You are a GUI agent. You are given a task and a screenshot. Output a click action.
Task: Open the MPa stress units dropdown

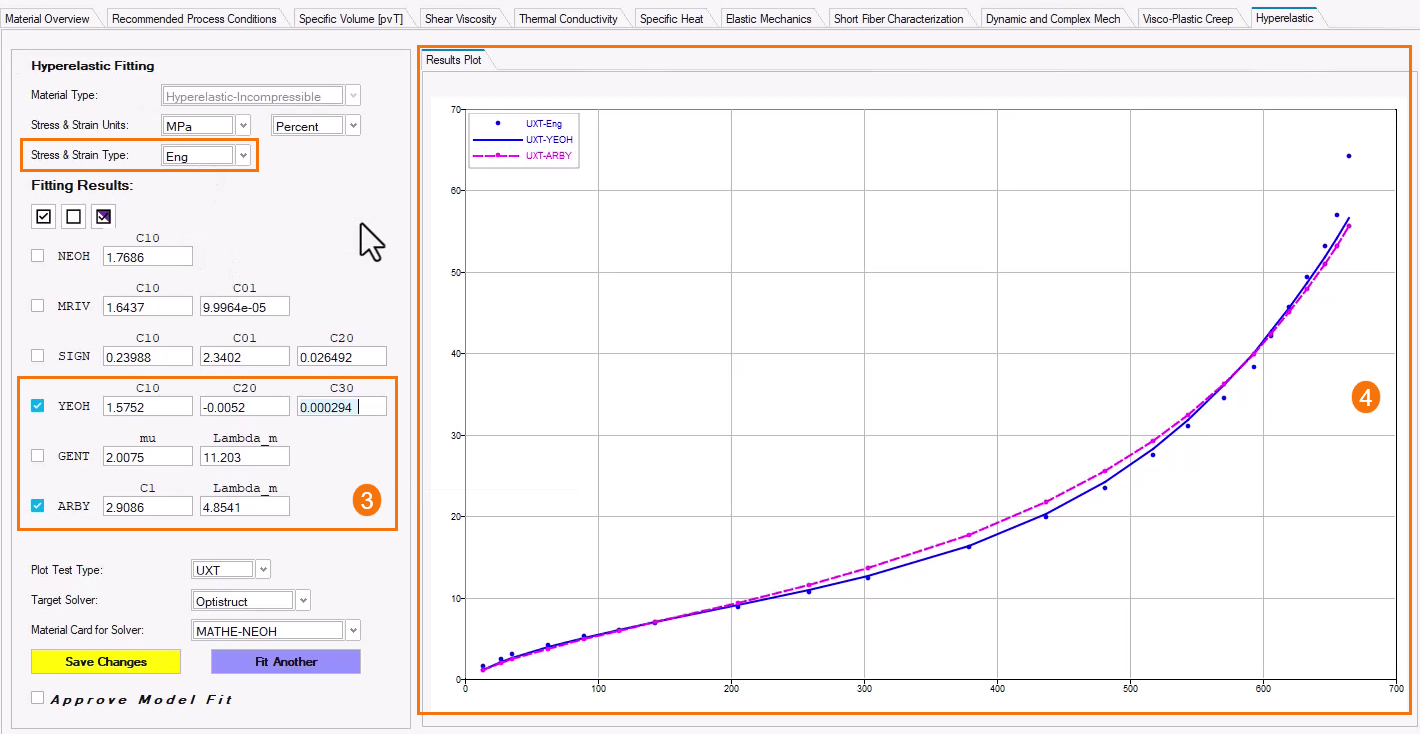(x=243, y=126)
